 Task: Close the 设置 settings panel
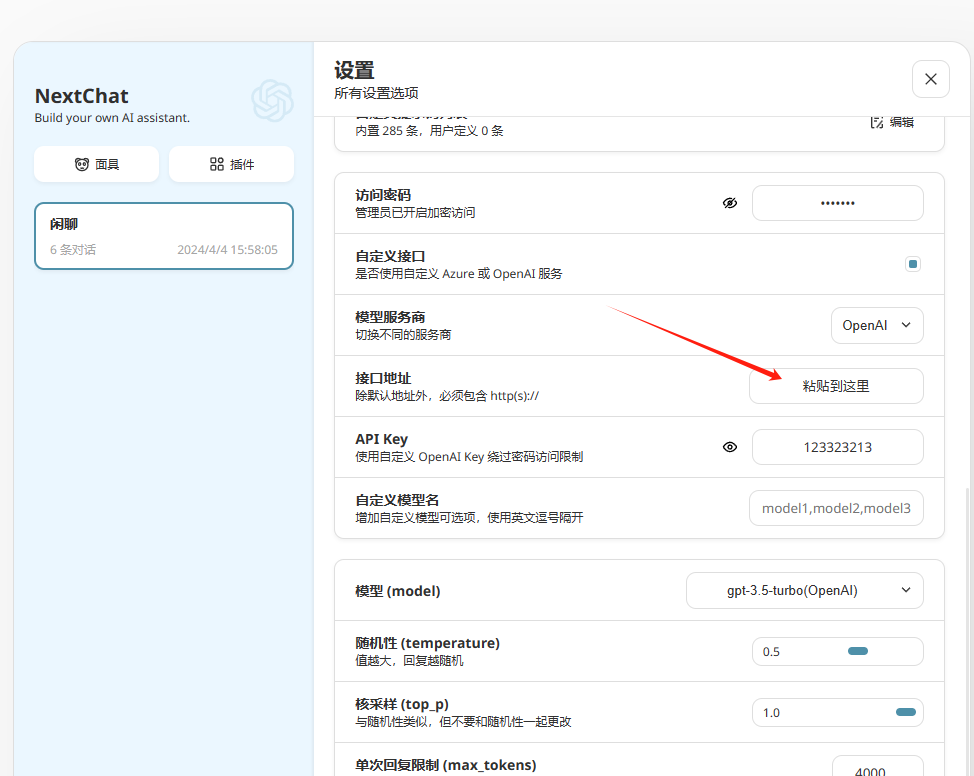click(x=931, y=79)
